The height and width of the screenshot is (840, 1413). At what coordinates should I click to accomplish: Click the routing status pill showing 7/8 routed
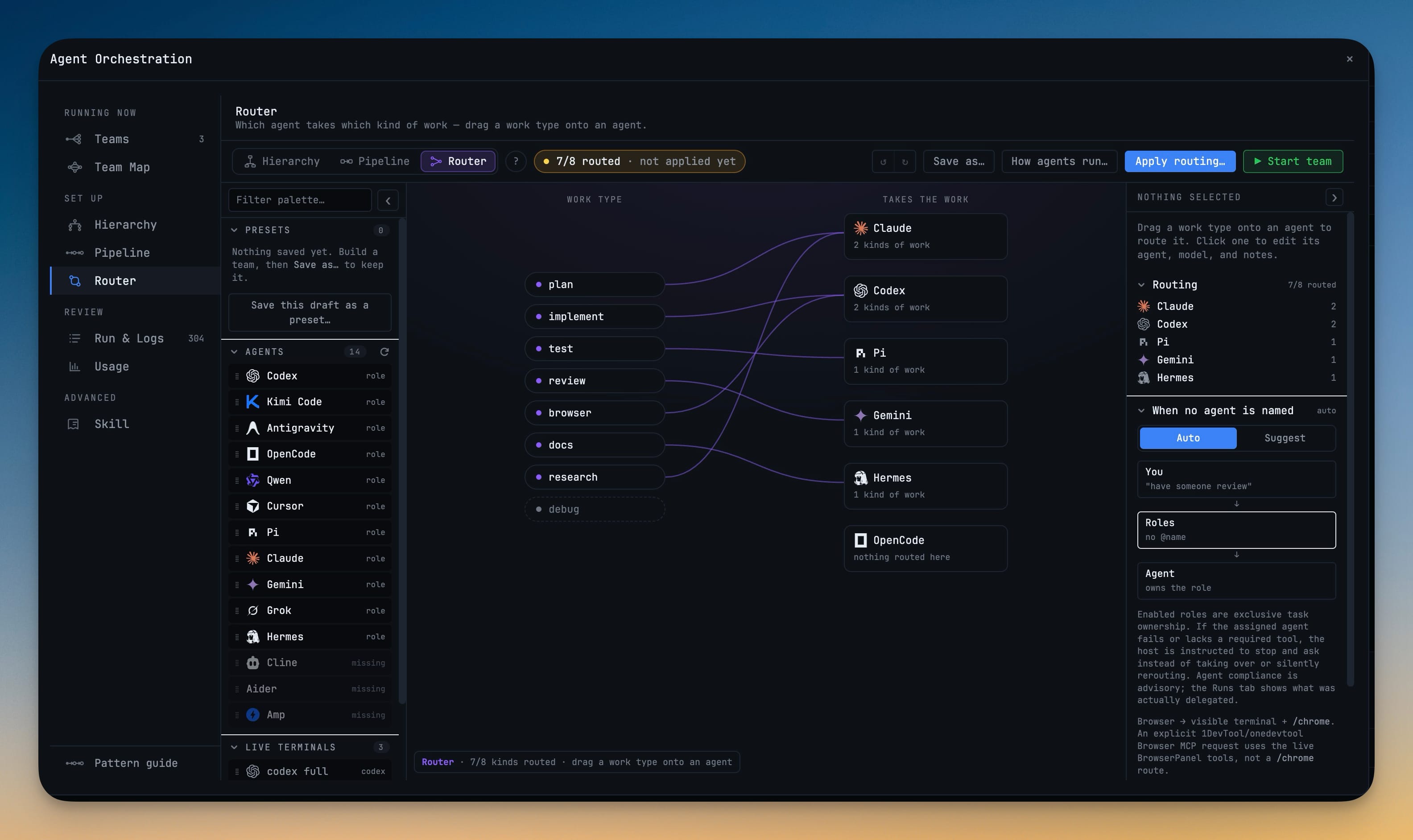pyautogui.click(x=639, y=161)
